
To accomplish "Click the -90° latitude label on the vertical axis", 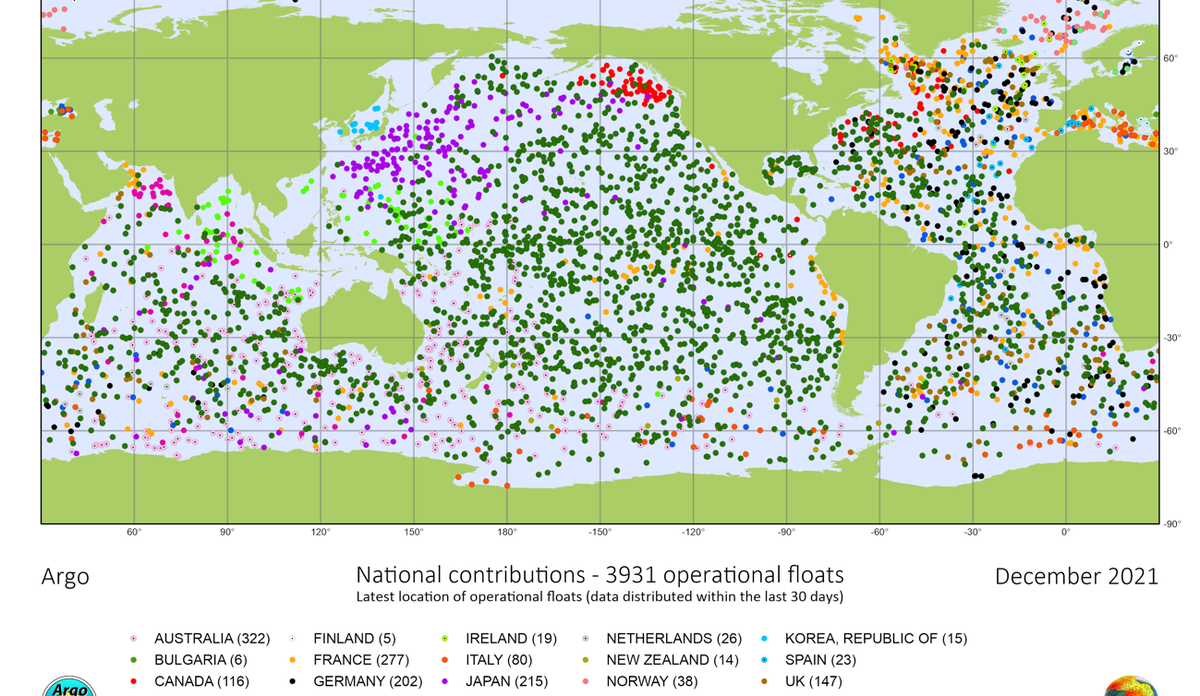I will [x=1173, y=524].
